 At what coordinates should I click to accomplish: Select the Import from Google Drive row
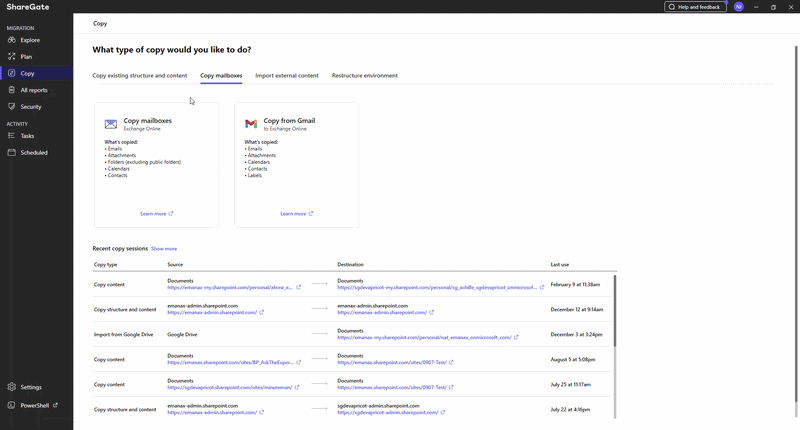[x=353, y=335]
